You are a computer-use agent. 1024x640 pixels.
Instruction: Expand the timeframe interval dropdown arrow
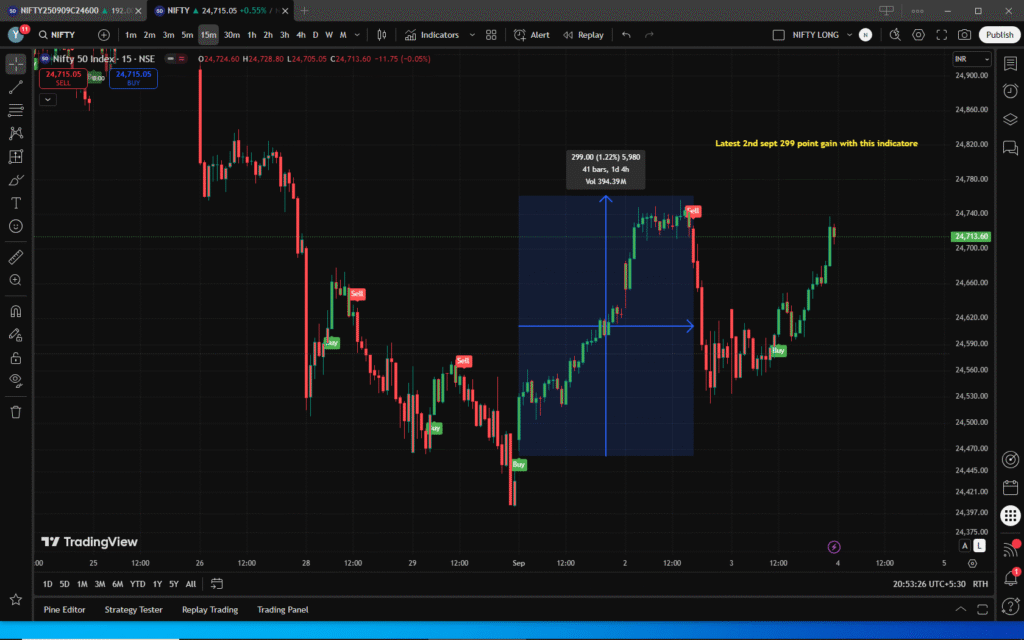pos(358,35)
